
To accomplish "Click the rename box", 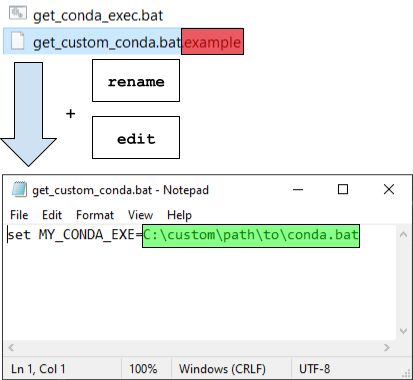I will click(136, 81).
